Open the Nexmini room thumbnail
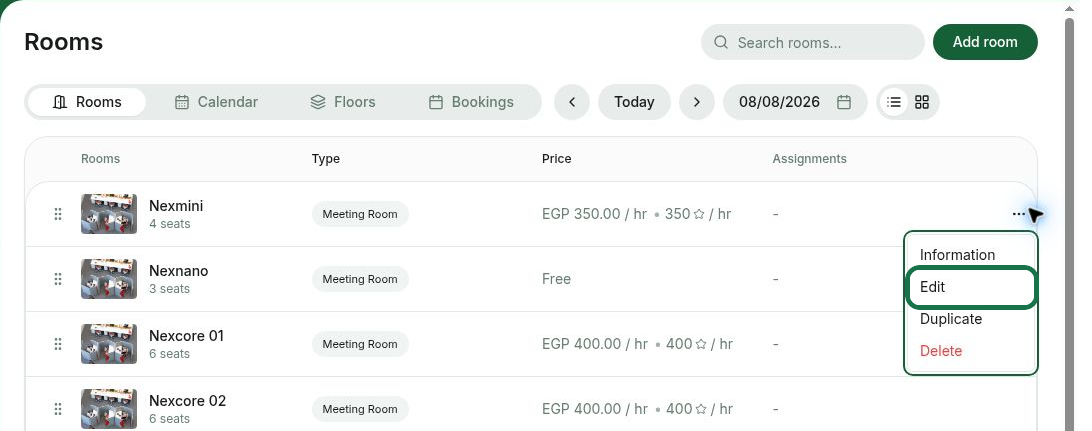Viewport: 1092px width, 431px height. (x=109, y=214)
